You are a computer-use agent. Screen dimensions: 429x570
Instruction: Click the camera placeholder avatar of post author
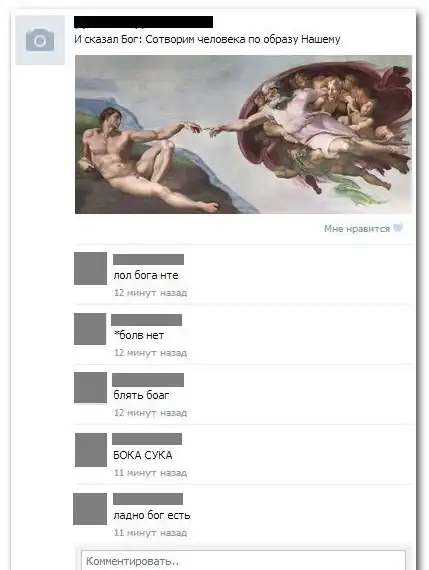click(x=40, y=40)
